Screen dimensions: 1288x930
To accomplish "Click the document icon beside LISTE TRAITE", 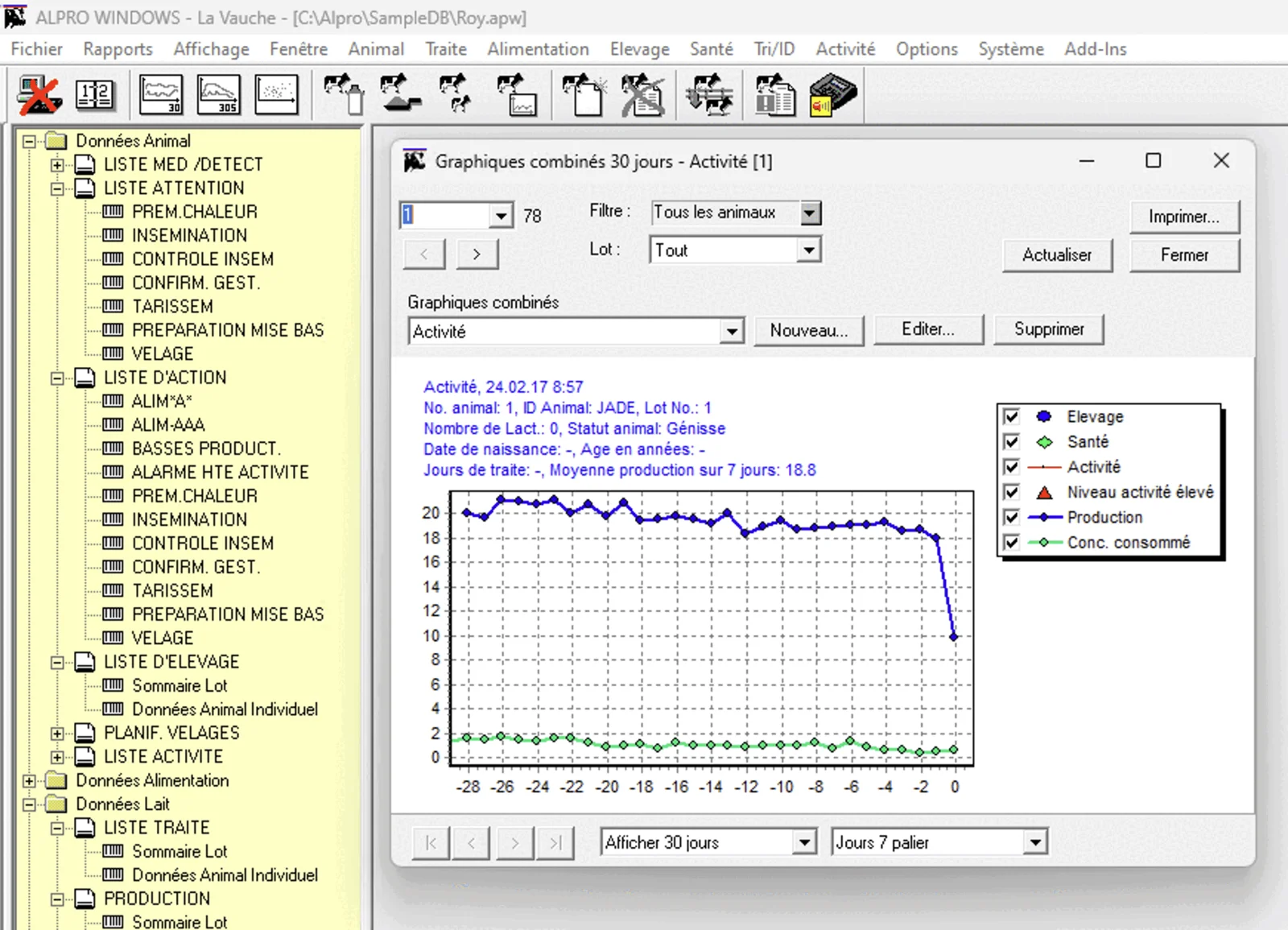I will coord(85,828).
